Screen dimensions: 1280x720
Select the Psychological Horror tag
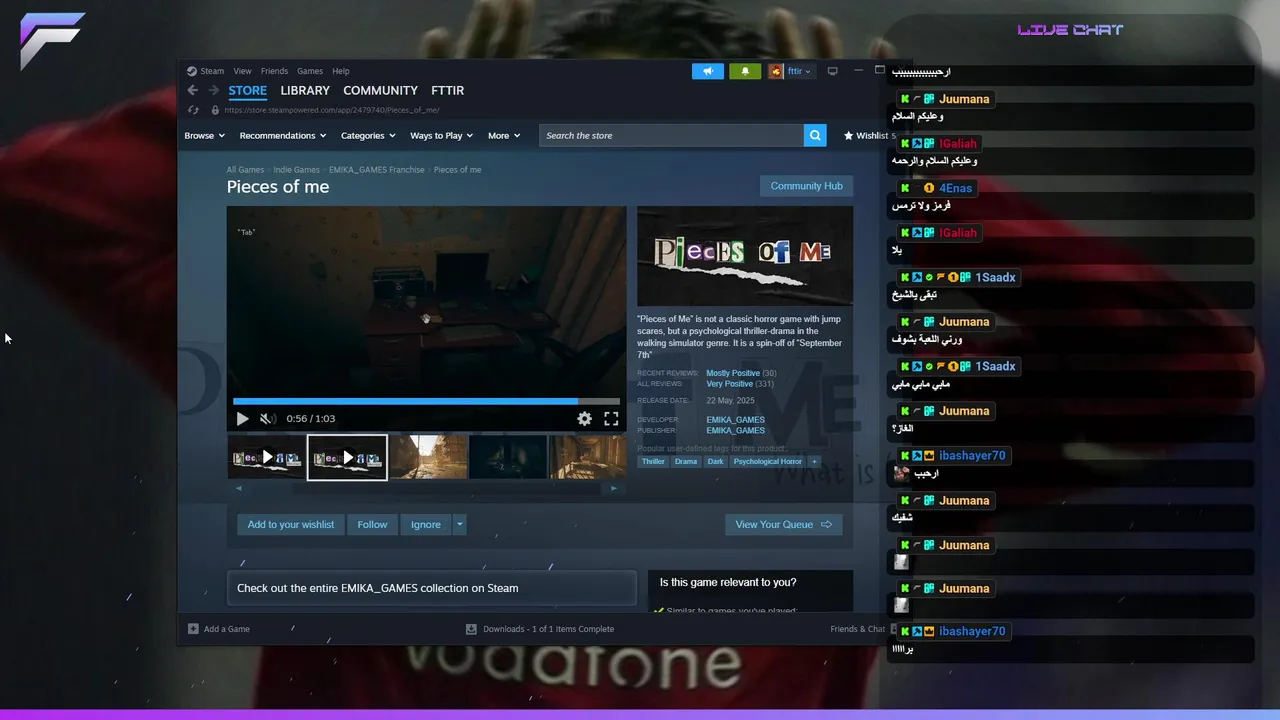[x=767, y=461]
